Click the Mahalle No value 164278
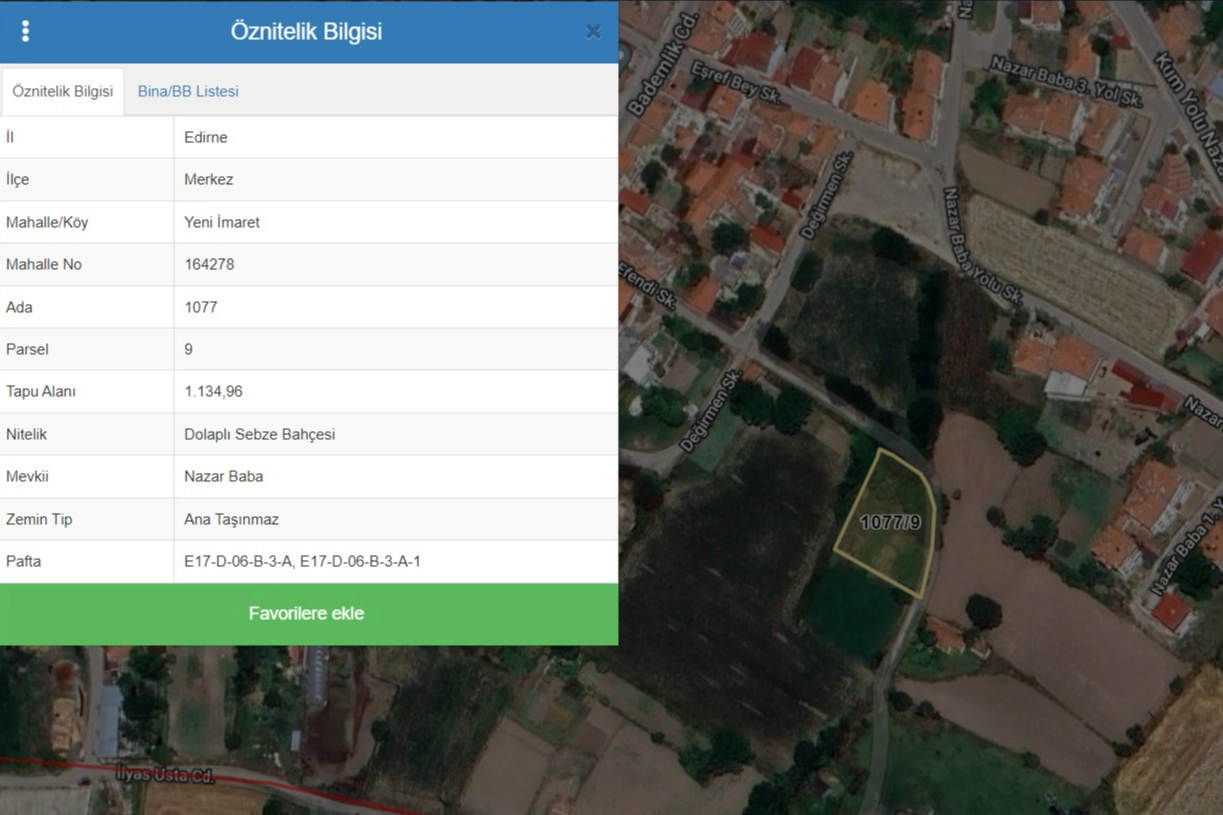Viewport: 1223px width, 815px height. [x=210, y=264]
